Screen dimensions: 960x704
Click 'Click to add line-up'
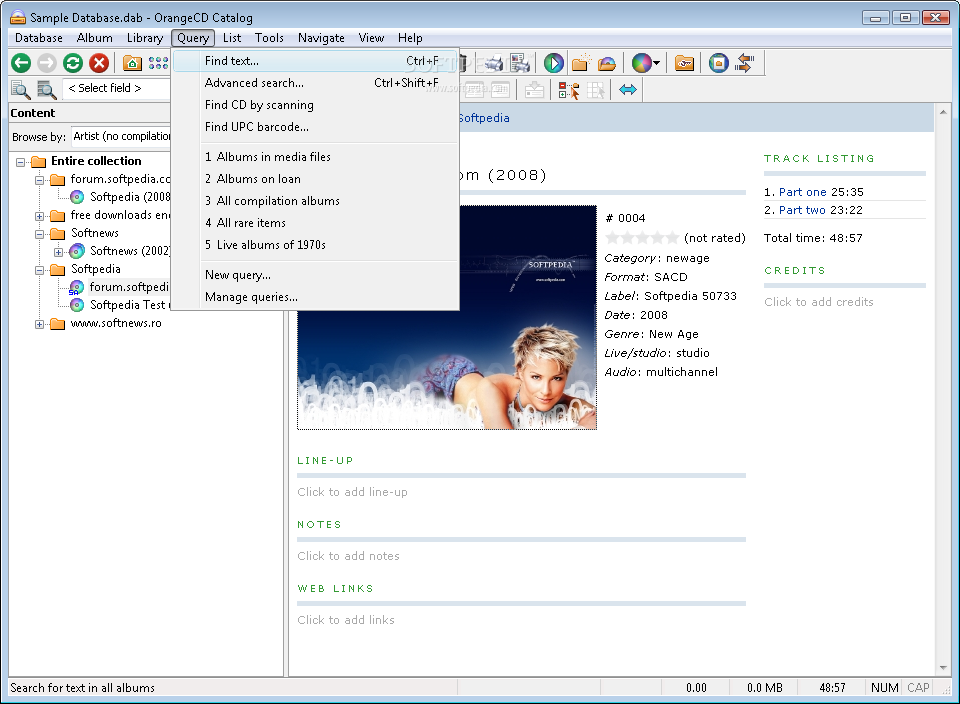[352, 492]
